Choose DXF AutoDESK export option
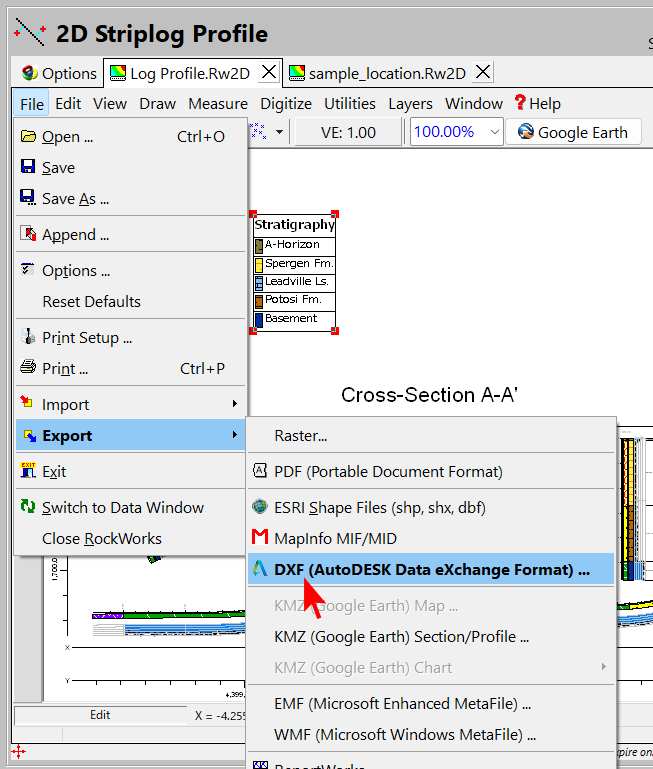This screenshot has width=653, height=769. click(x=431, y=569)
